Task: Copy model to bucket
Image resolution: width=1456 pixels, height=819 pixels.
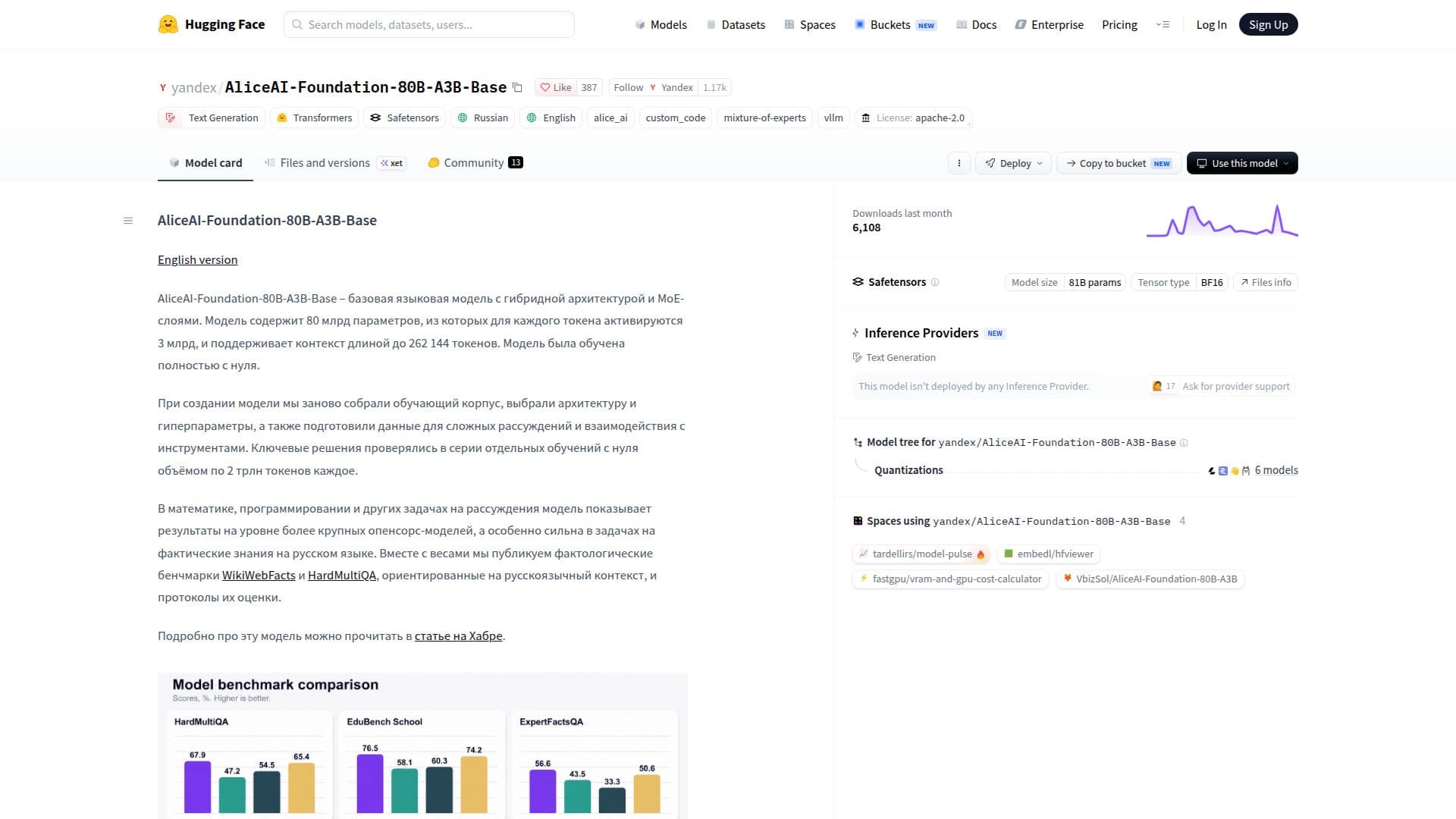Action: [x=1119, y=163]
